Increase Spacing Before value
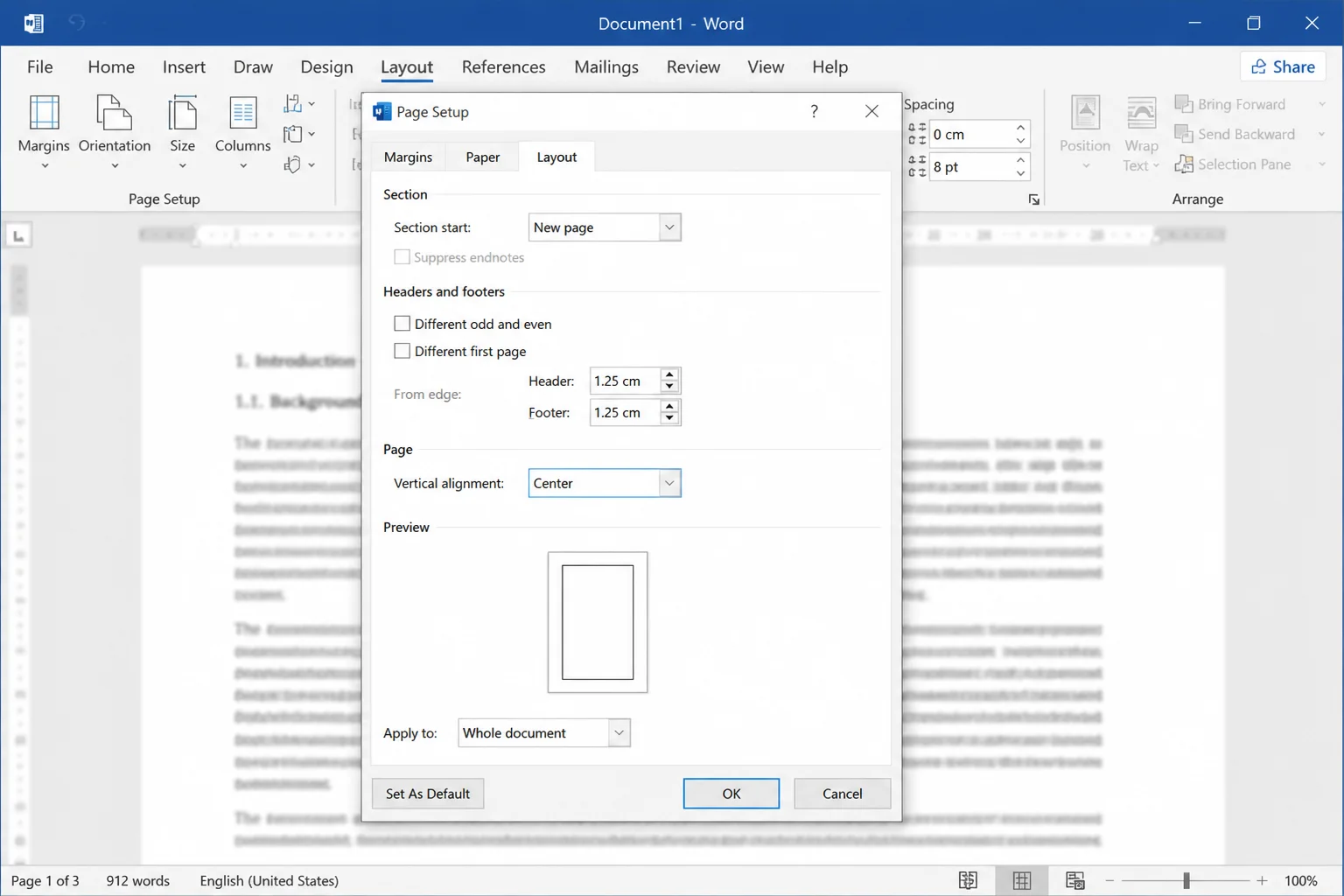 [1020, 128]
